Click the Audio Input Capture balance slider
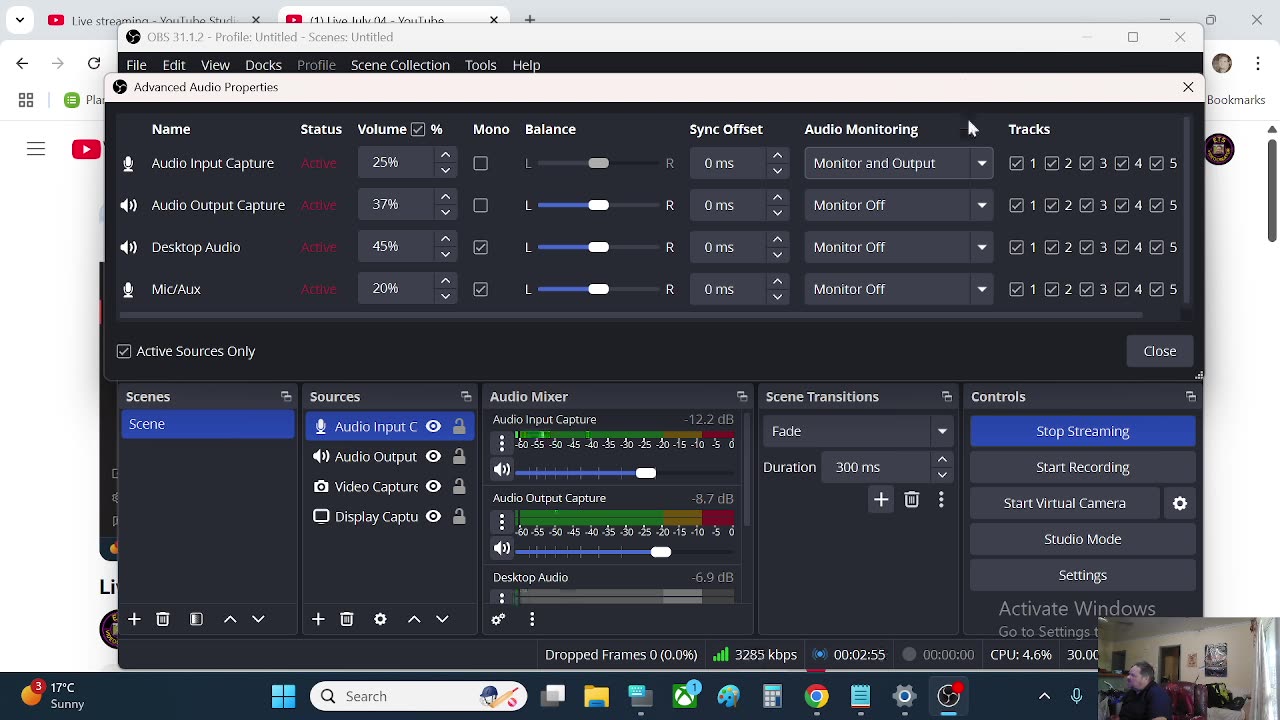 pos(598,163)
